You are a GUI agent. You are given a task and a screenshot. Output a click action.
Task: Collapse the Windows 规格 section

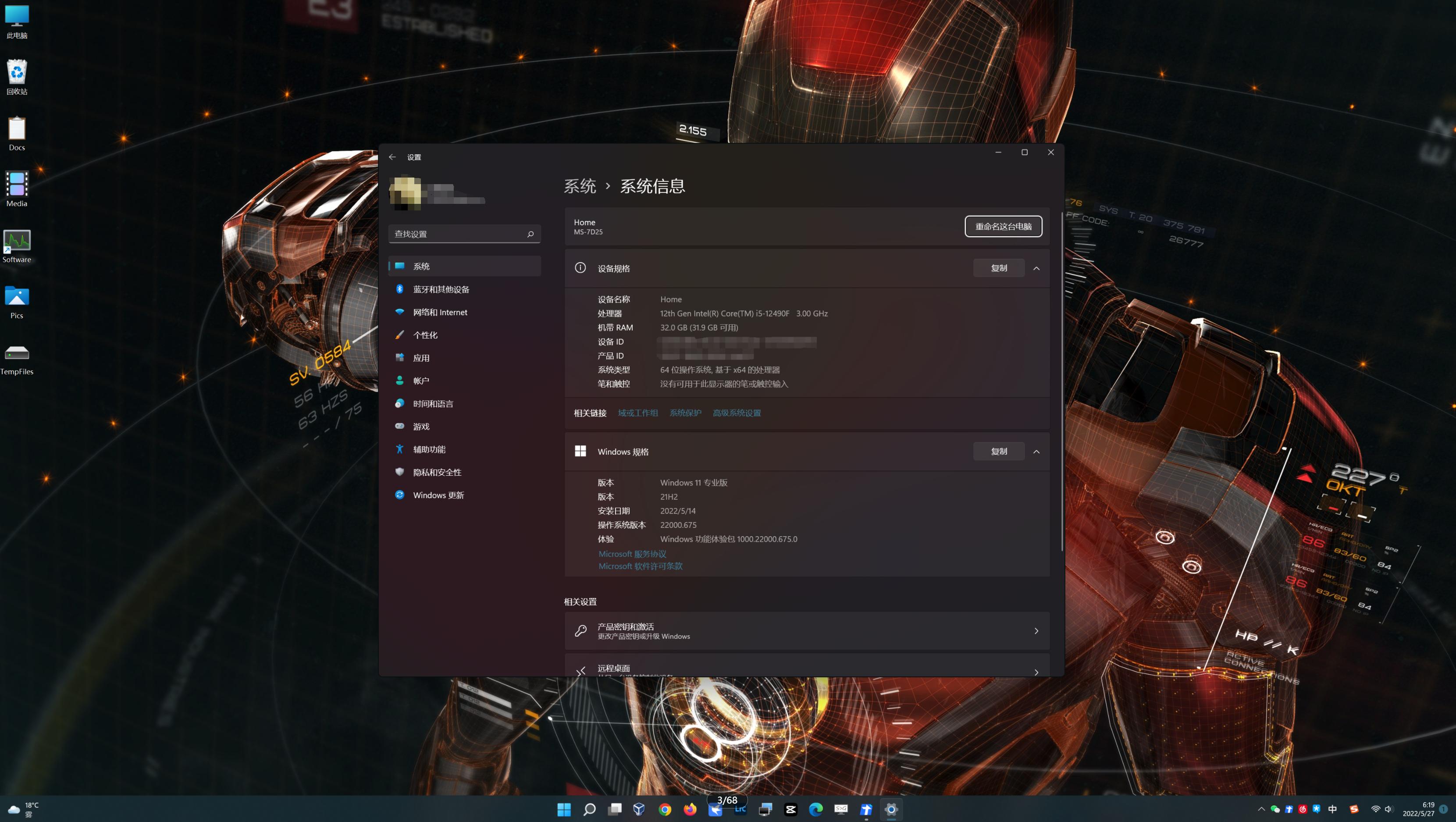click(x=1037, y=451)
